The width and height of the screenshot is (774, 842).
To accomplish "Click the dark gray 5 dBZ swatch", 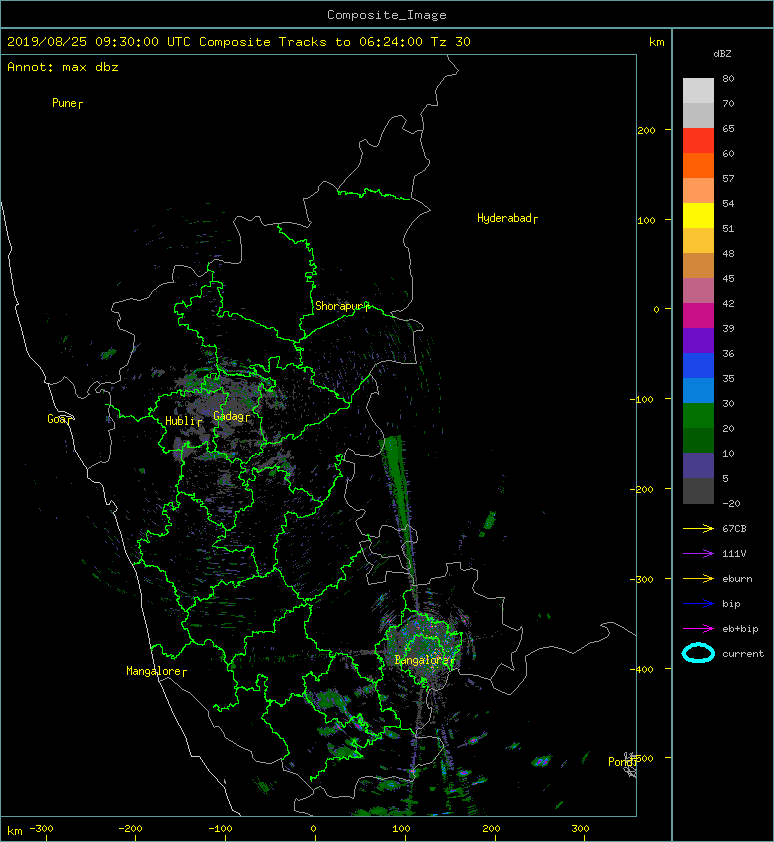I will (x=698, y=491).
